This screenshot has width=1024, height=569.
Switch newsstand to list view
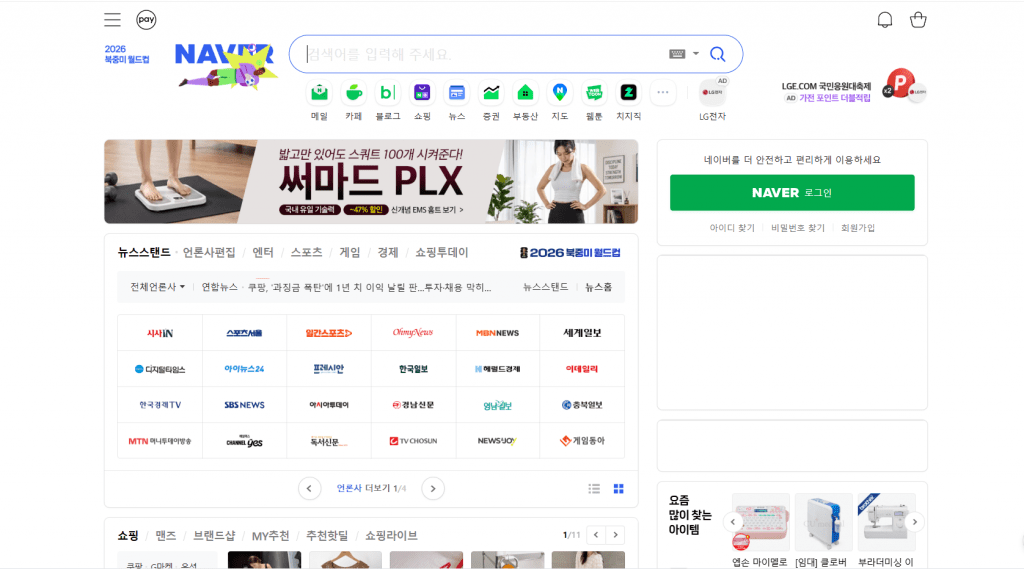pyautogui.click(x=594, y=489)
